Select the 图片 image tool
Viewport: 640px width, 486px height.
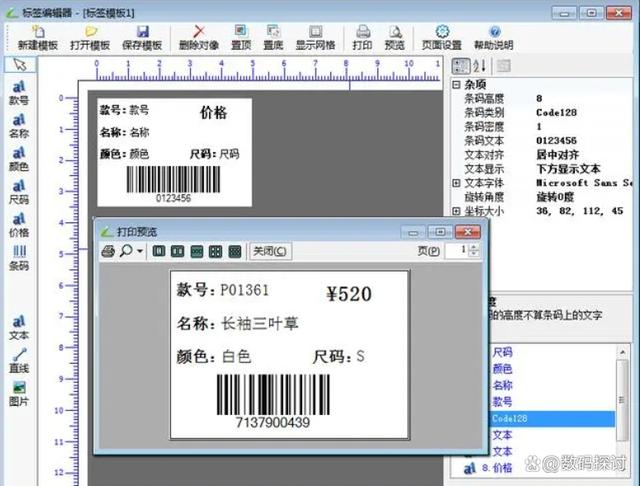click(19, 394)
